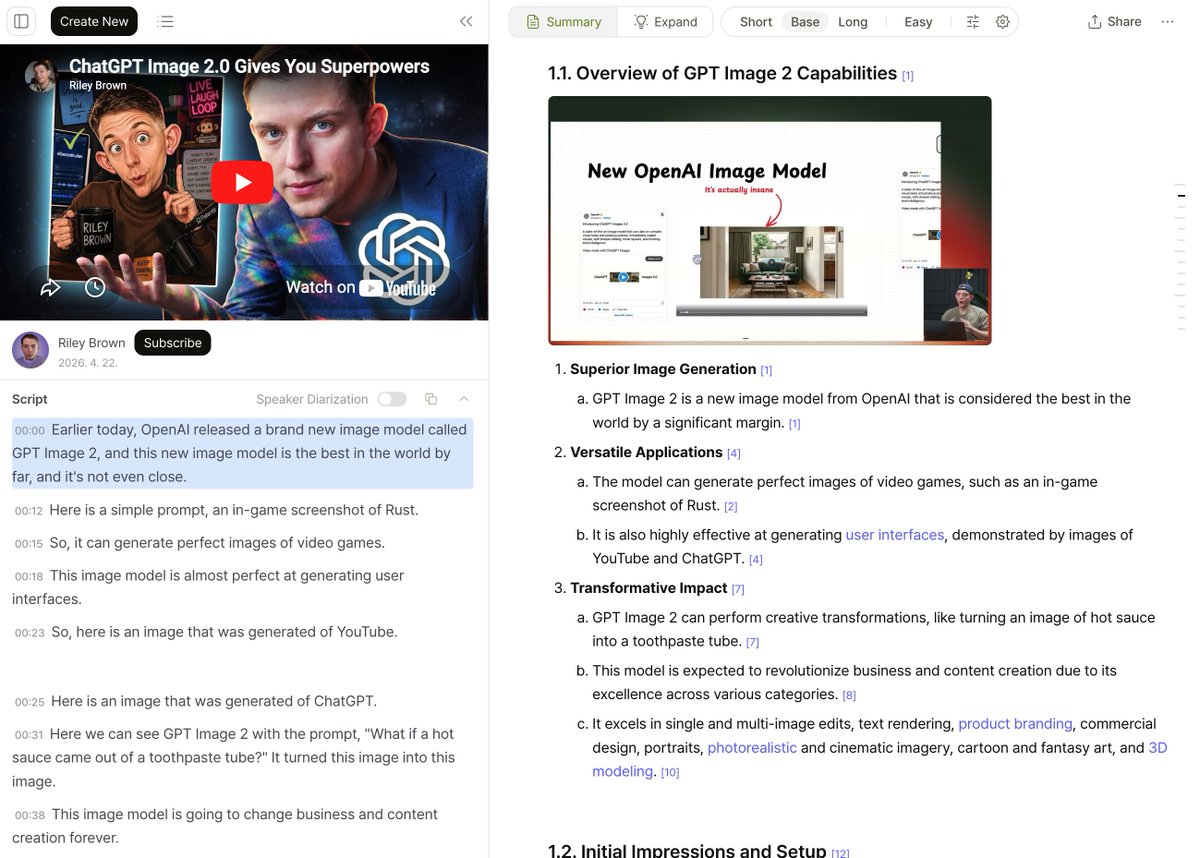Image resolution: width=1200 pixels, height=858 pixels.
Task: Jump to timestamp 00:00 in the script
Action: tap(30, 431)
